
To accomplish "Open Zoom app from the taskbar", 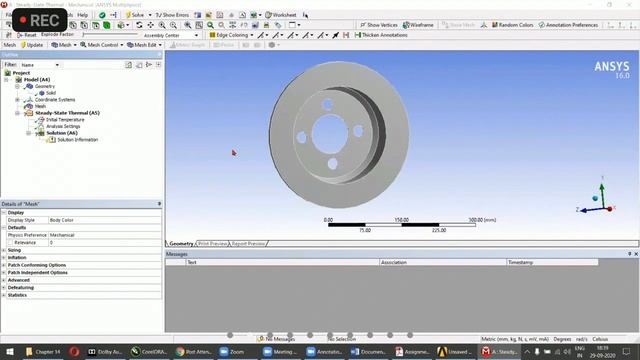I will [x=232, y=351].
